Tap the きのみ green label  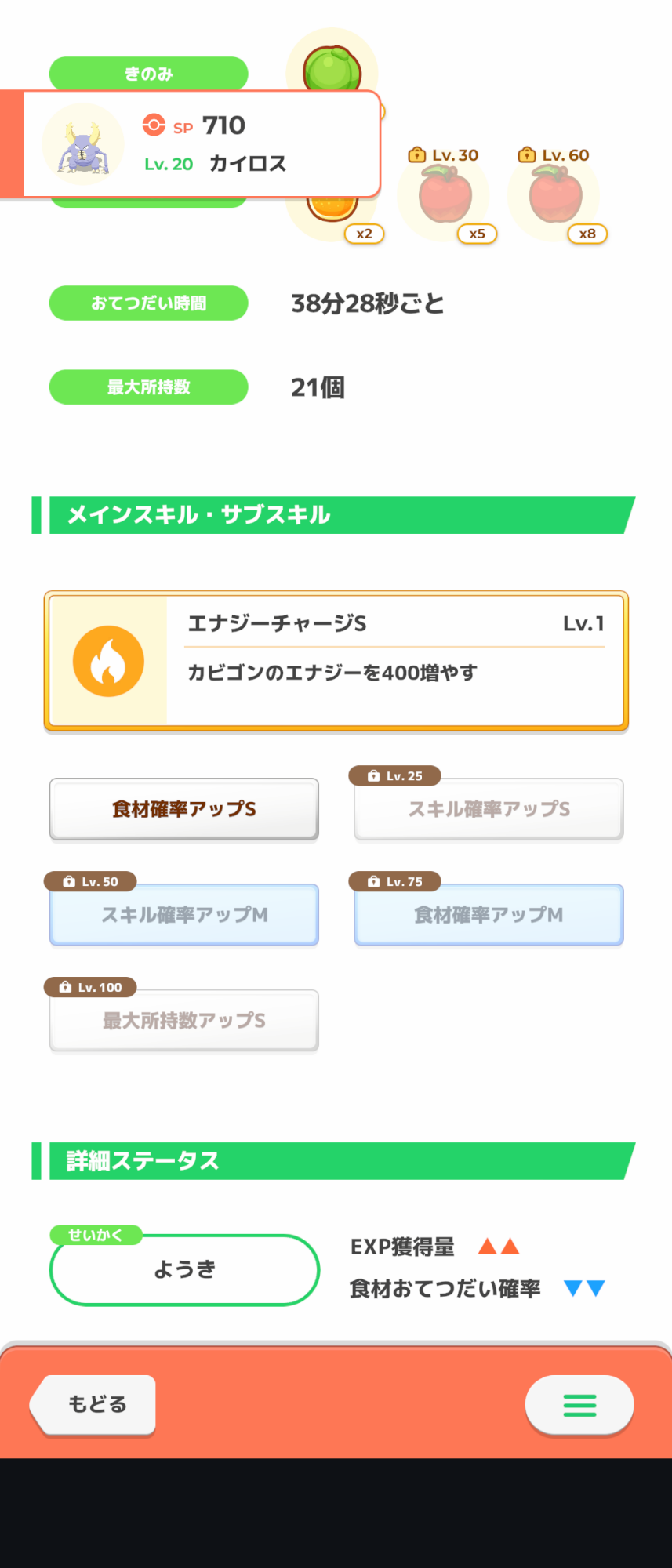[x=148, y=73]
